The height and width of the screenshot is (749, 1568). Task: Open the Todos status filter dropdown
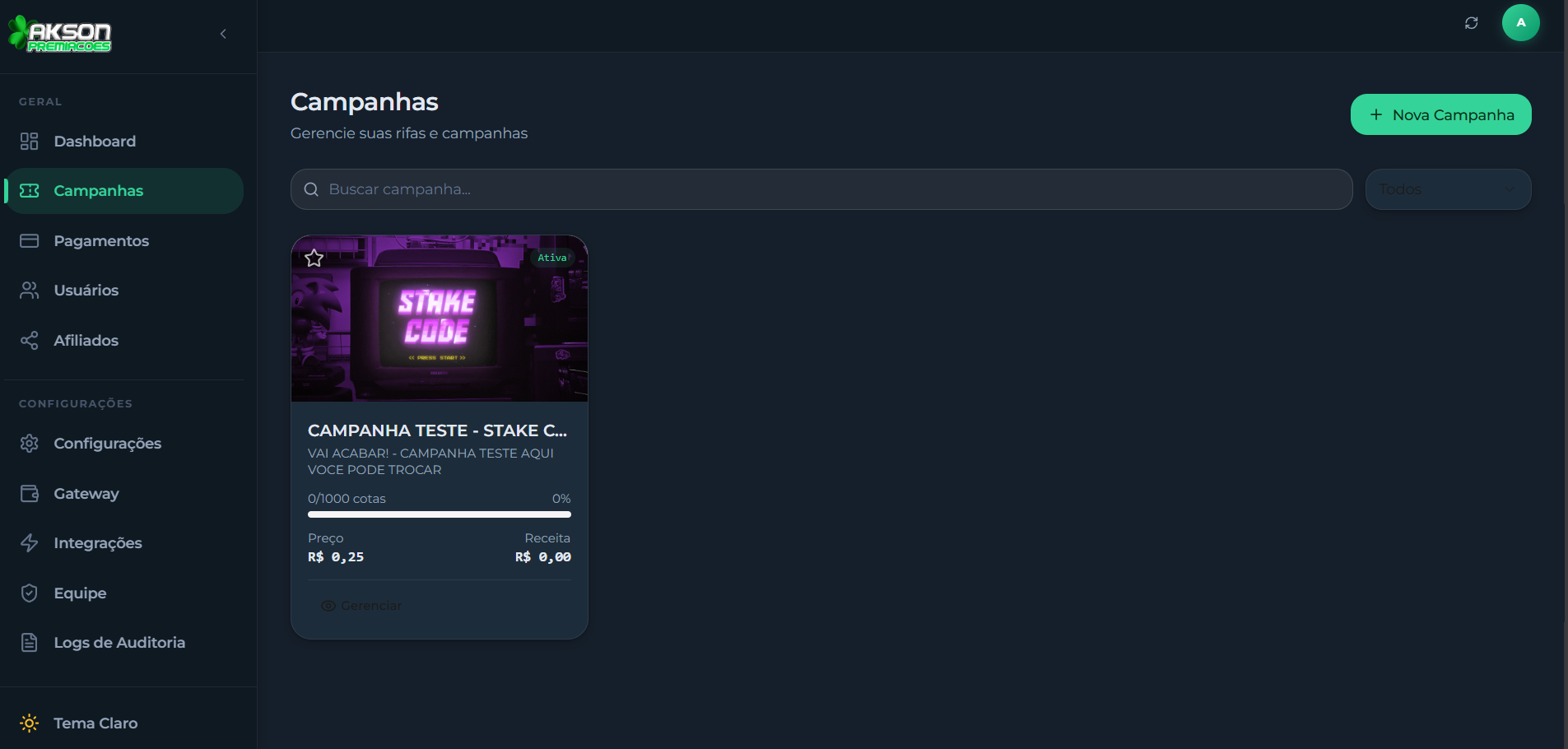point(1449,189)
